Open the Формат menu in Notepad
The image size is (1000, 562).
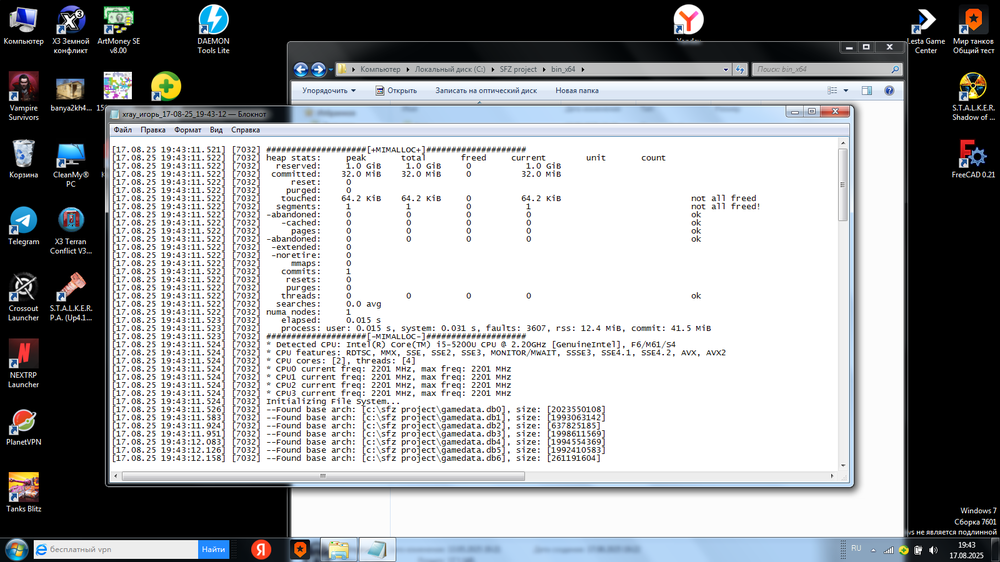(187, 130)
